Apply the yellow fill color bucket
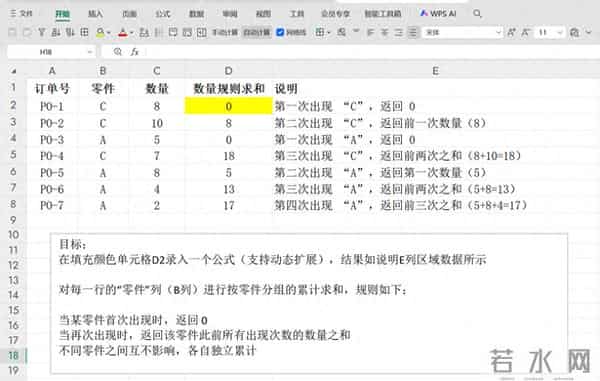 tap(100, 33)
